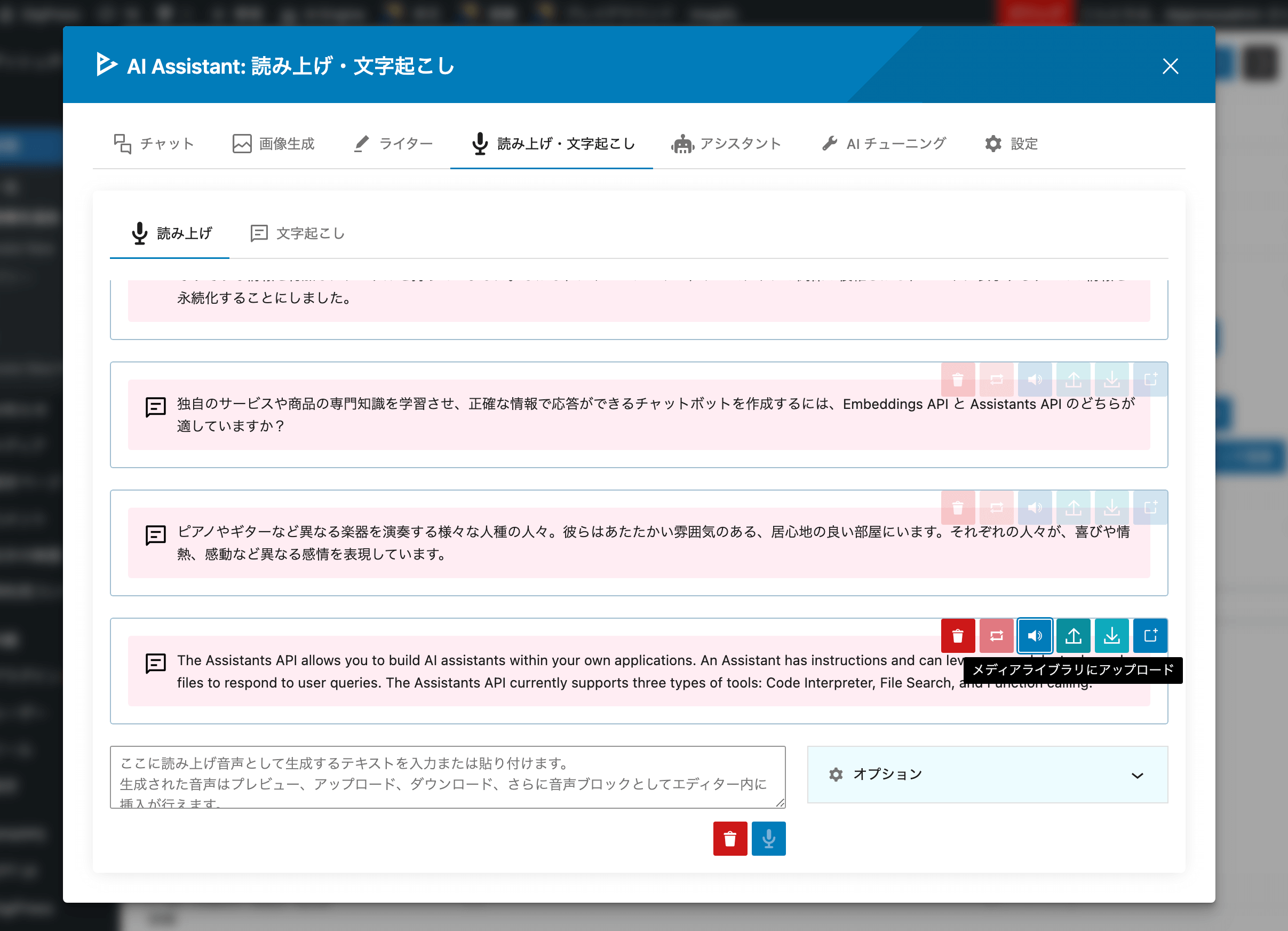
Task: Click the ピアノやギターなど description text
Action: (x=654, y=543)
